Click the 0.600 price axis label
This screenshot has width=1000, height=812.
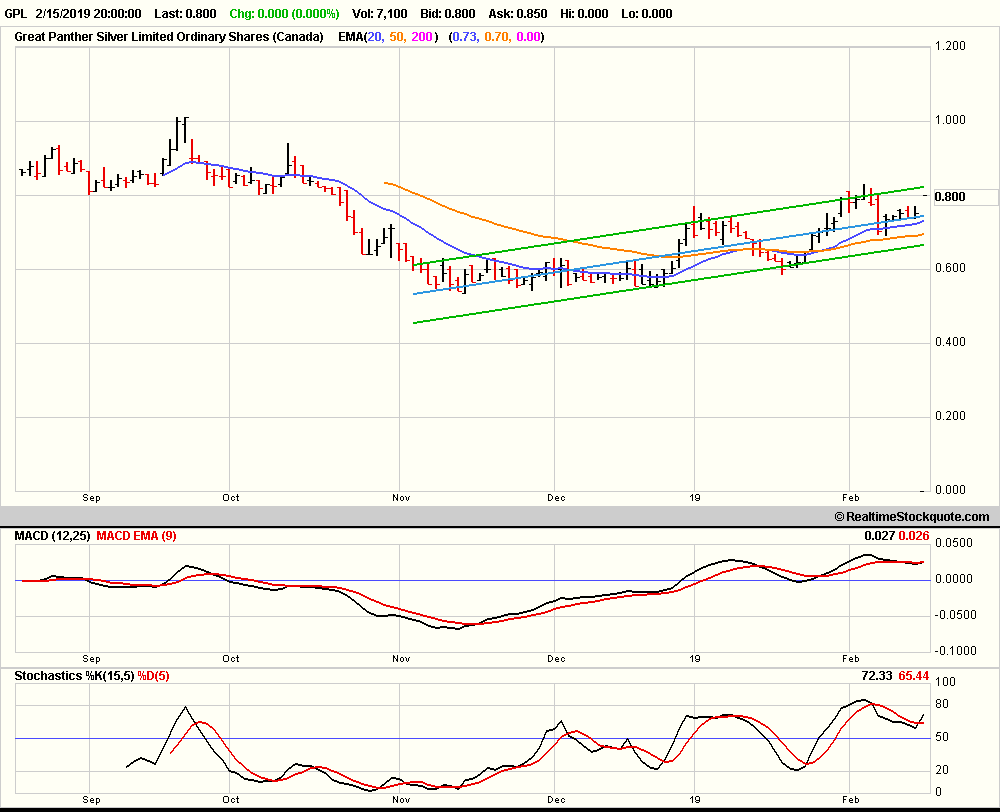point(950,268)
